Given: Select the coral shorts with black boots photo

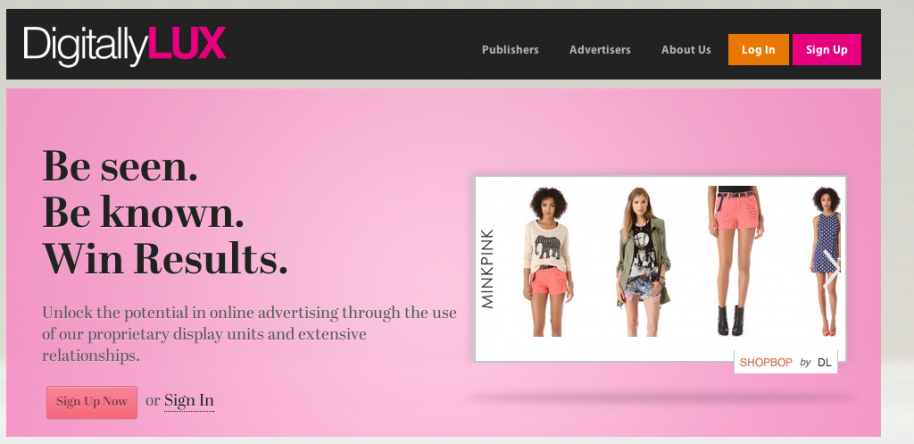Looking at the screenshot, I should pos(736,260).
